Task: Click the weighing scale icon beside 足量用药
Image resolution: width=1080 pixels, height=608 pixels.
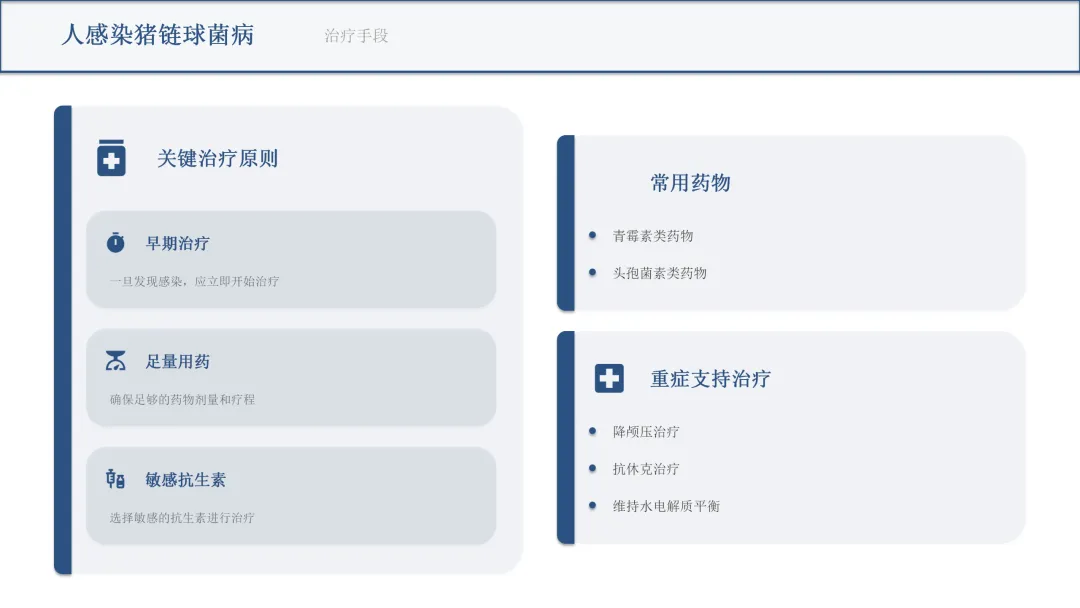Action: point(116,361)
